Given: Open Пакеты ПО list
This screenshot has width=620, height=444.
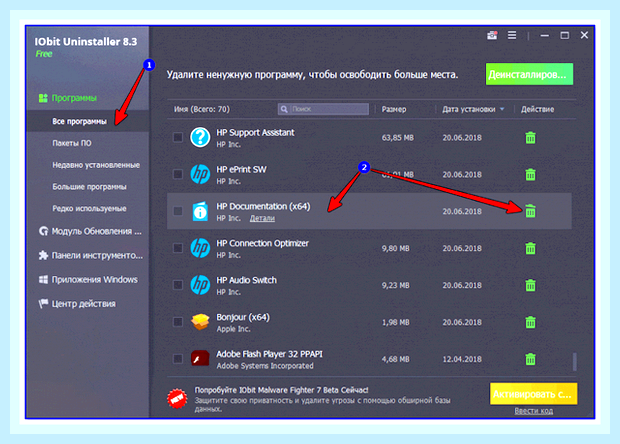Looking at the screenshot, I should click(x=72, y=143).
